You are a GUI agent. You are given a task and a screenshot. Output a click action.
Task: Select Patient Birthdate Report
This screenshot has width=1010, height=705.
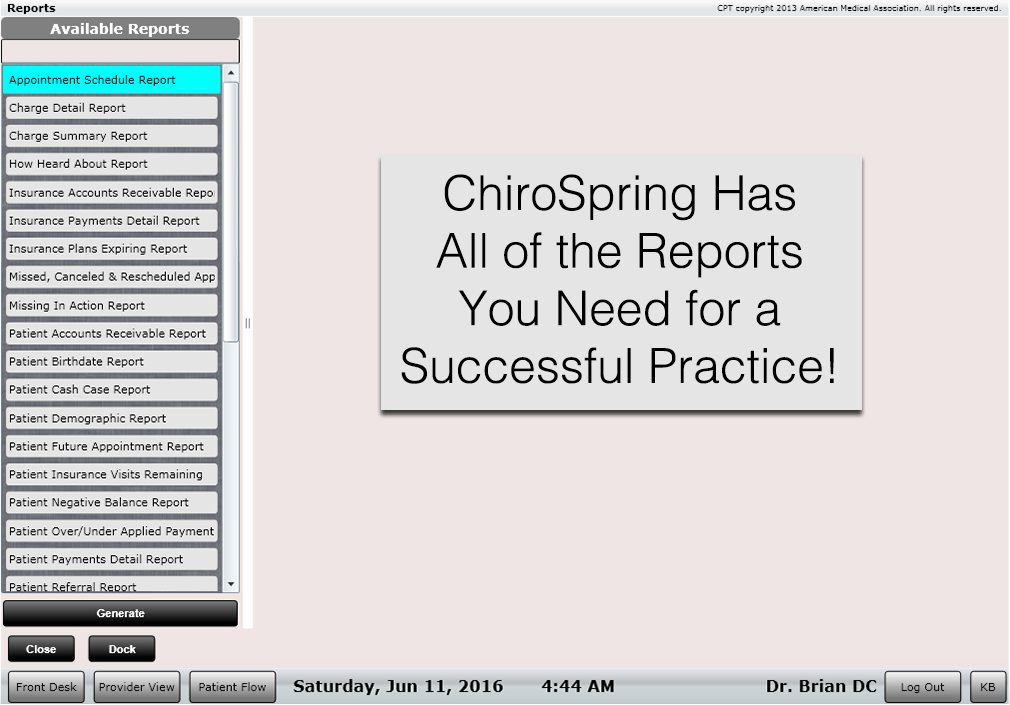click(111, 362)
